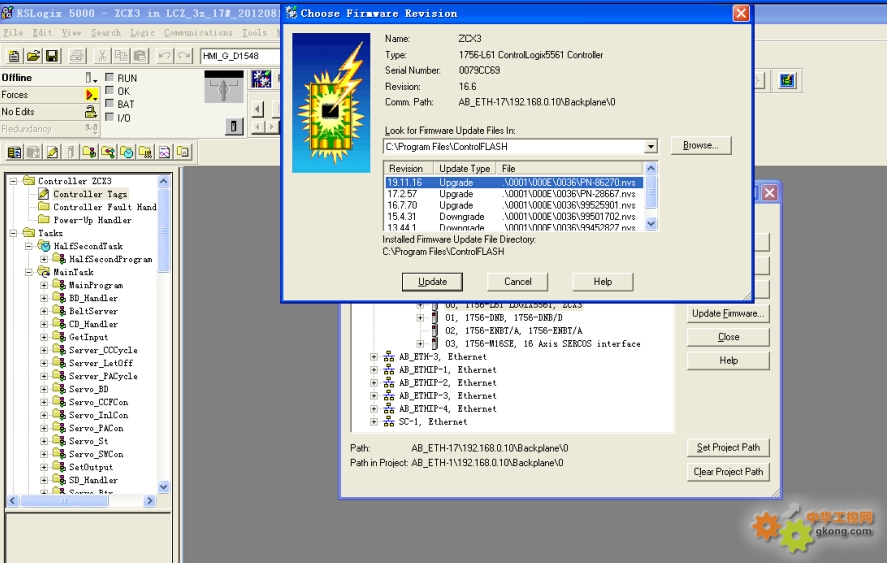Viewport: 887px width, 563px height.
Task: Click the Save floppy disk icon
Action: [x=52, y=55]
